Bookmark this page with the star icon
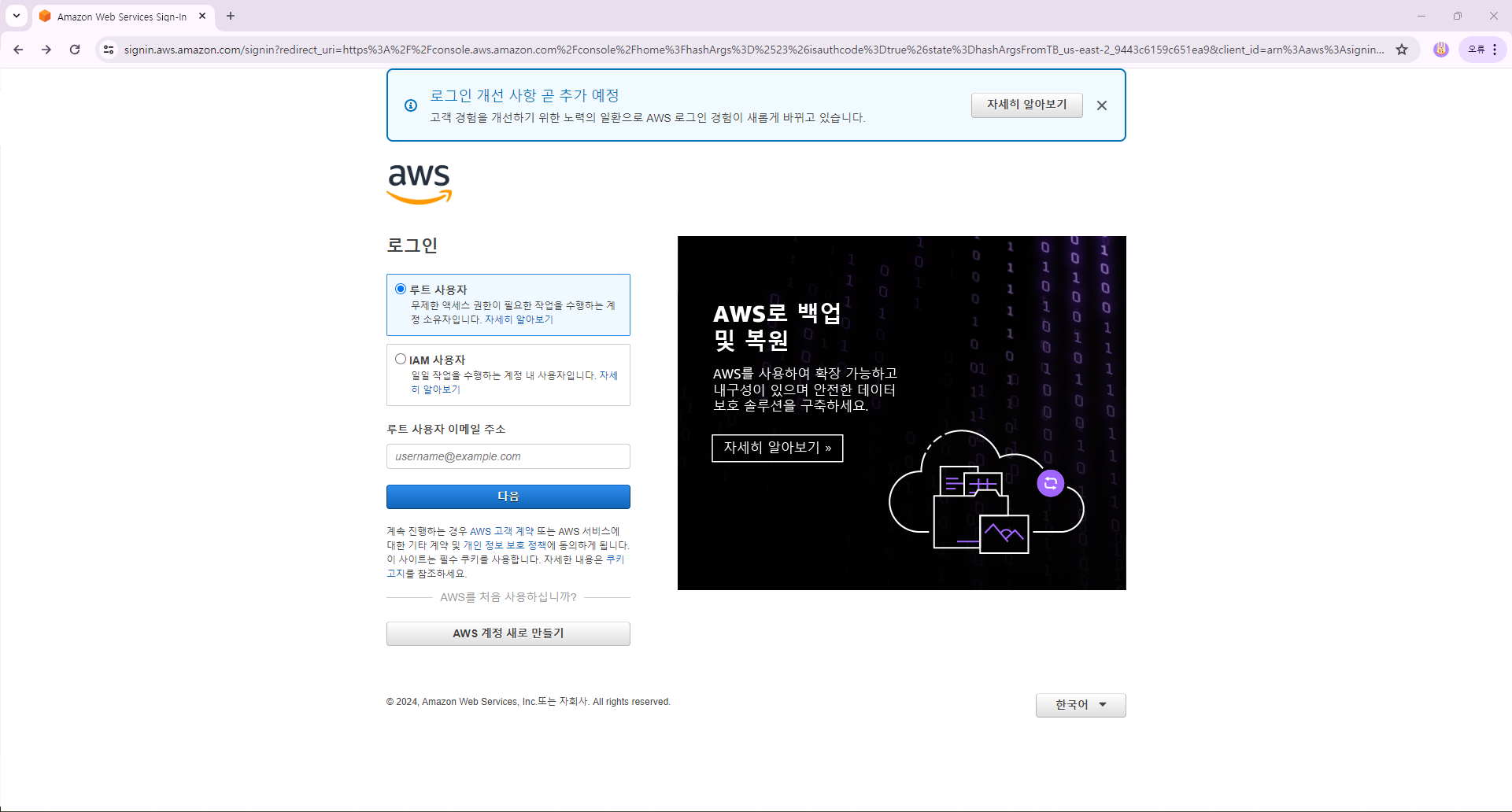This screenshot has height=812, width=1512. [x=1402, y=50]
